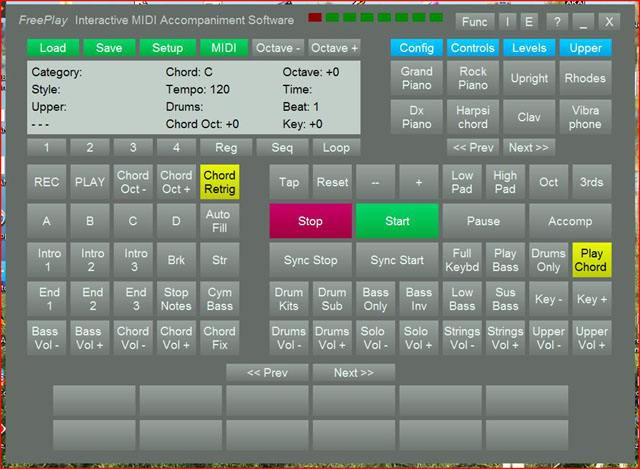Open the Func menu button

475,21
